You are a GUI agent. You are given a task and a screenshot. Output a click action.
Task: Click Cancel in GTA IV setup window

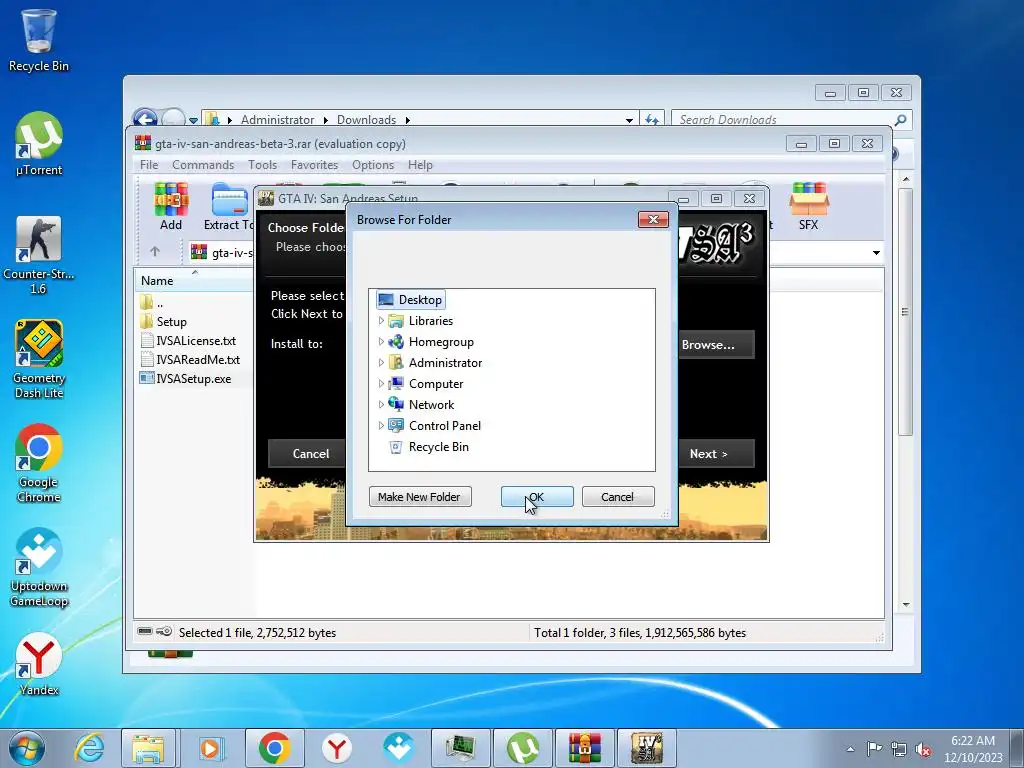click(x=307, y=453)
